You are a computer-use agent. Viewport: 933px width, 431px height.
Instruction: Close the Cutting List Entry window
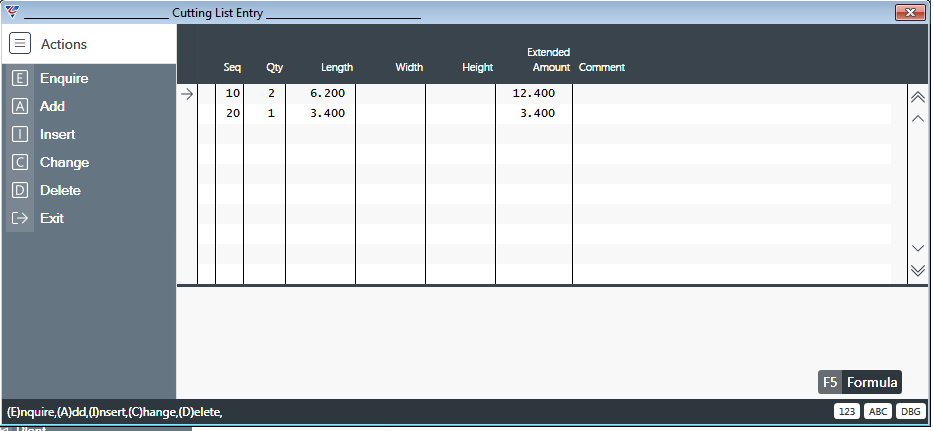910,13
